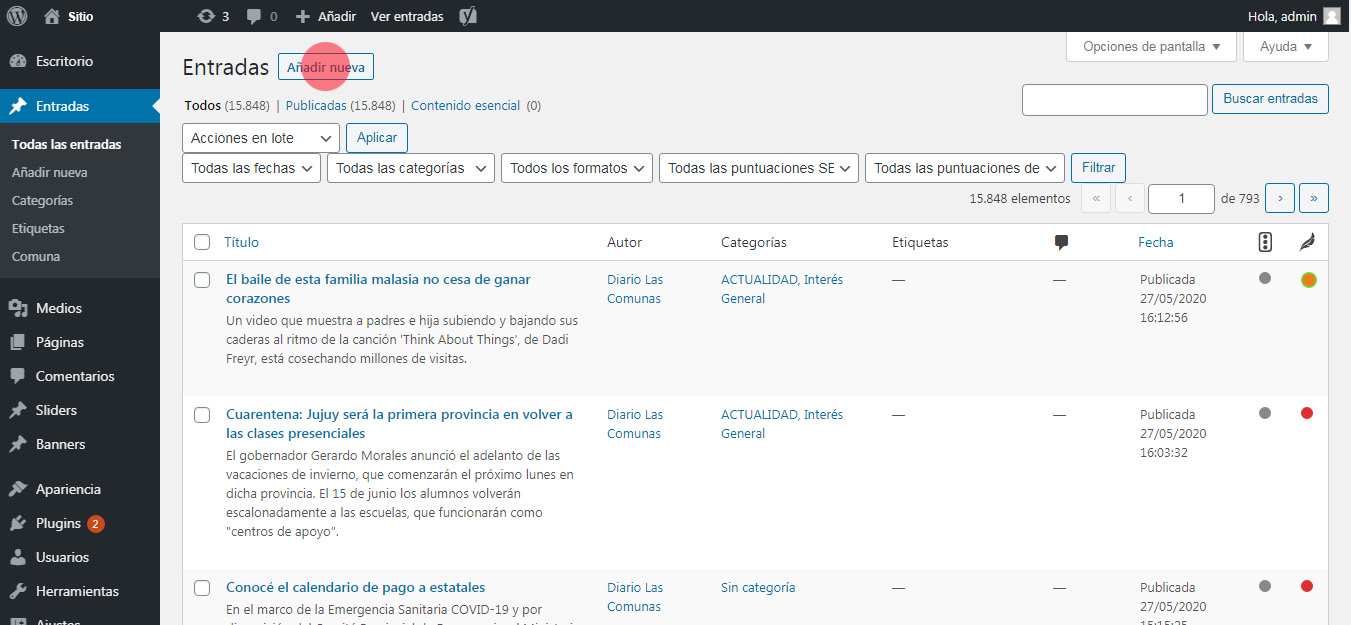Open the 'Plugins' menu in the sidebar
The image size is (1351, 625).
pos(56,522)
